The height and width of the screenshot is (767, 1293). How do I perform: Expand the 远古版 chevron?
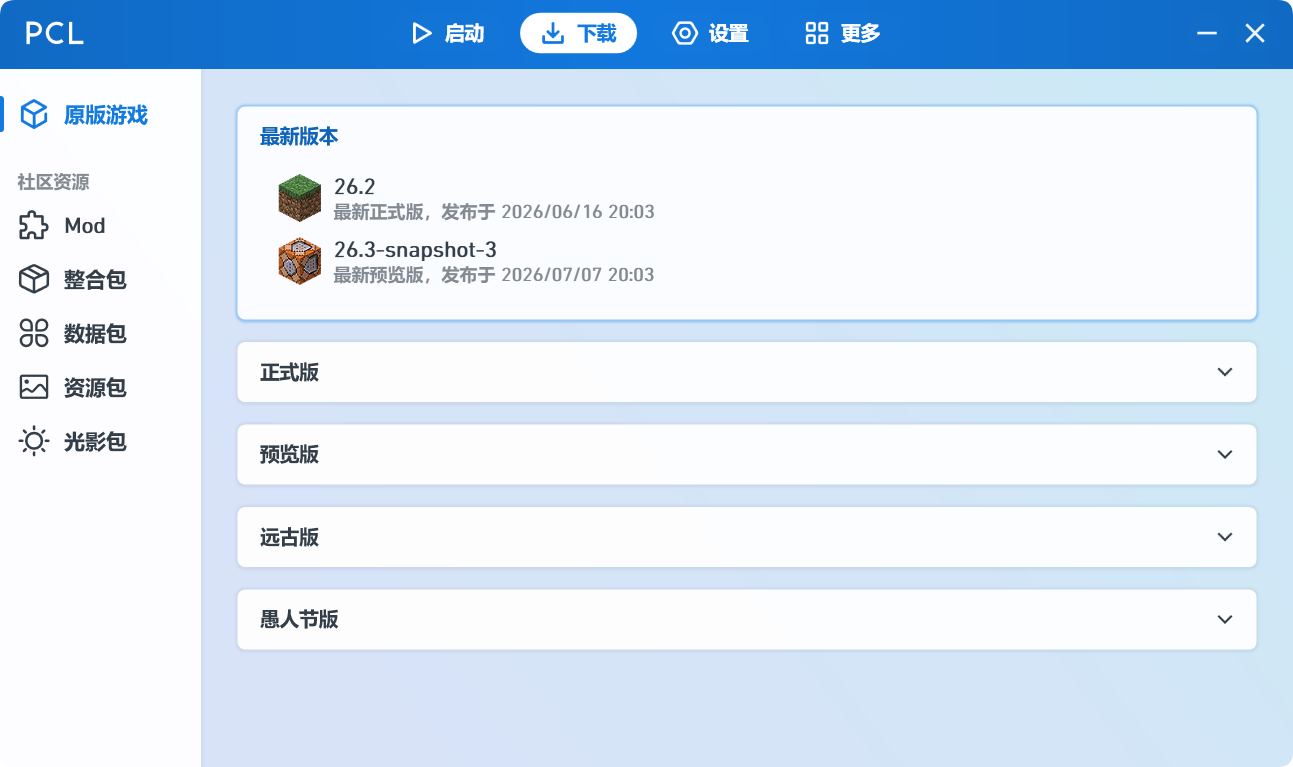coord(1225,537)
